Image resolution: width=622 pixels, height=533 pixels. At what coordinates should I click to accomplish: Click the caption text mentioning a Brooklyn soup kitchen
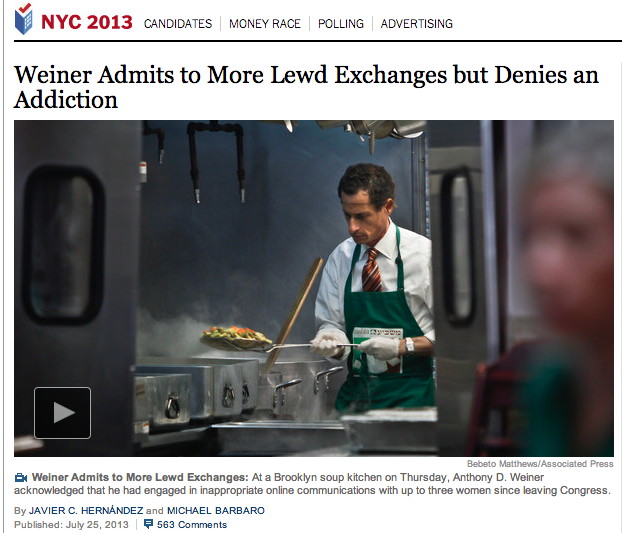pyautogui.click(x=311, y=484)
